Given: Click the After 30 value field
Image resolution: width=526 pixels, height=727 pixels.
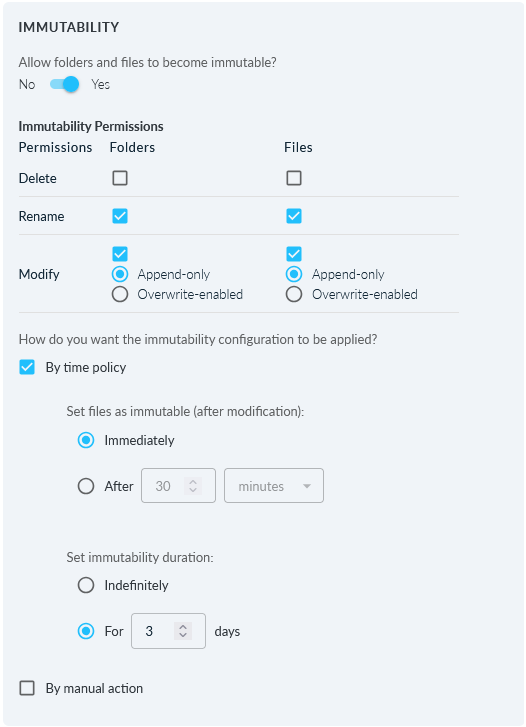Looking at the screenshot, I should (178, 486).
